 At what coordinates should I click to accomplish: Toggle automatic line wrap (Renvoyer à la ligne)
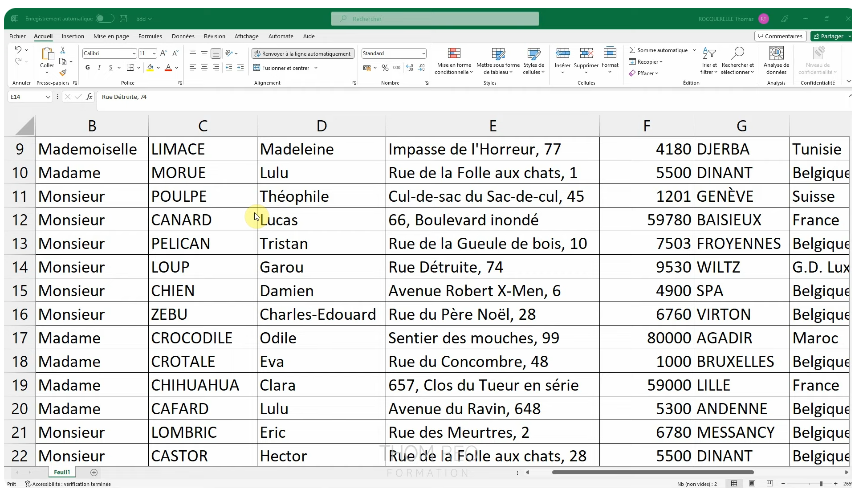[302, 54]
